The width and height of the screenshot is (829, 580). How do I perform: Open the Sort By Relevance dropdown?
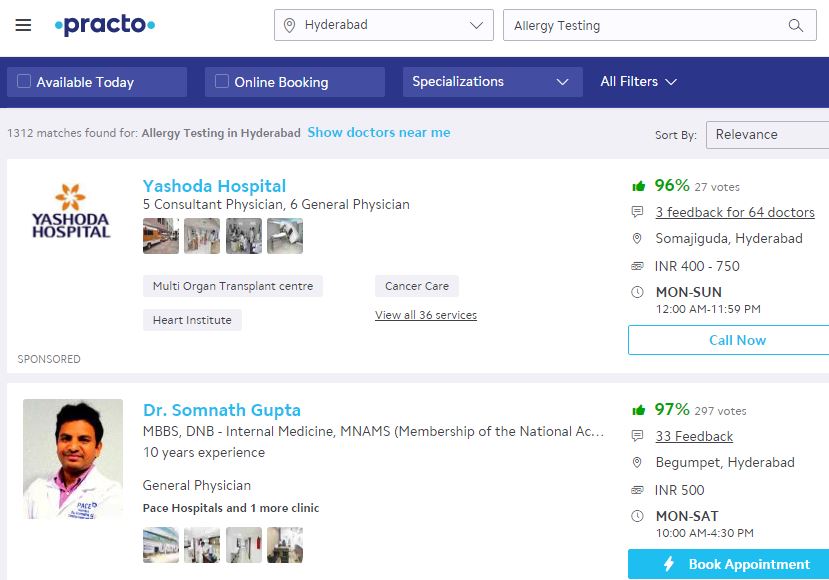[x=767, y=135]
